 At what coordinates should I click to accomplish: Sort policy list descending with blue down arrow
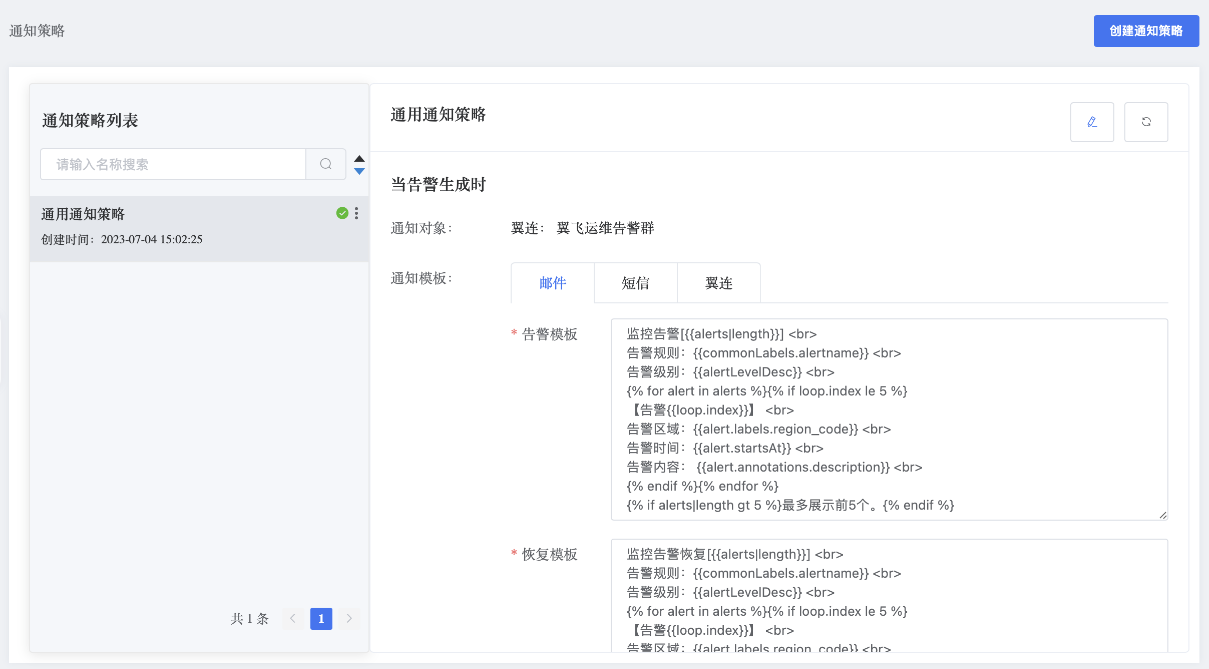[x=360, y=171]
